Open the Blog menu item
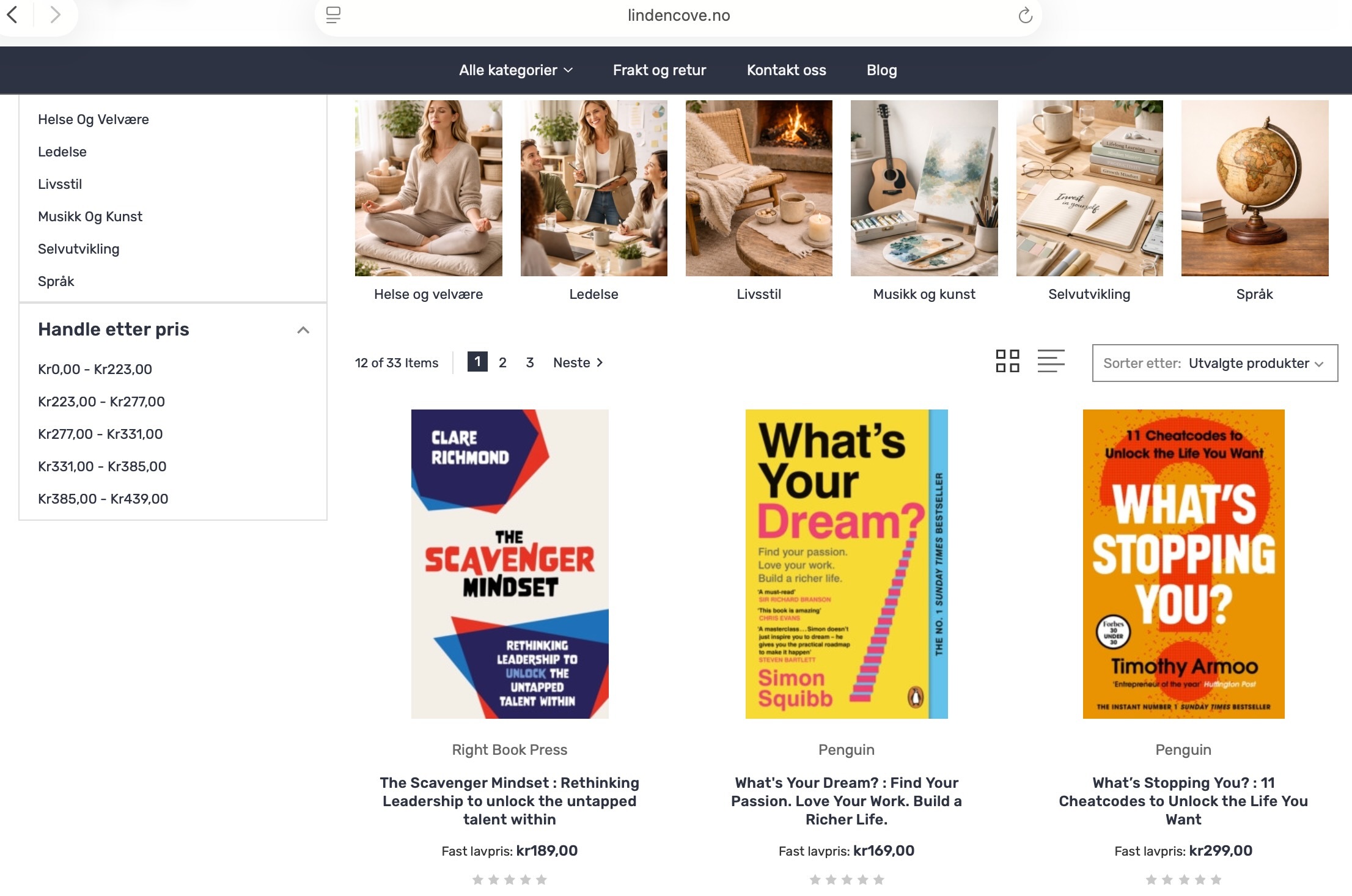 (881, 70)
